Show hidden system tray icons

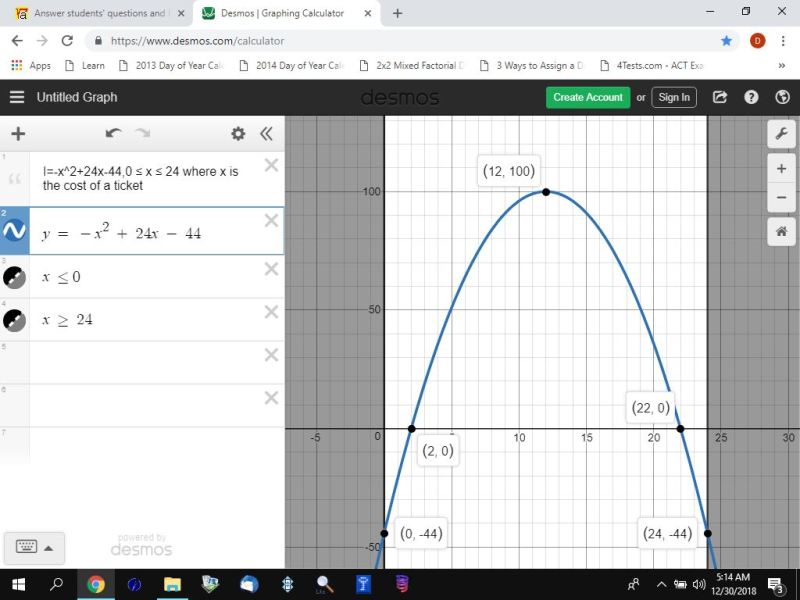tap(661, 585)
